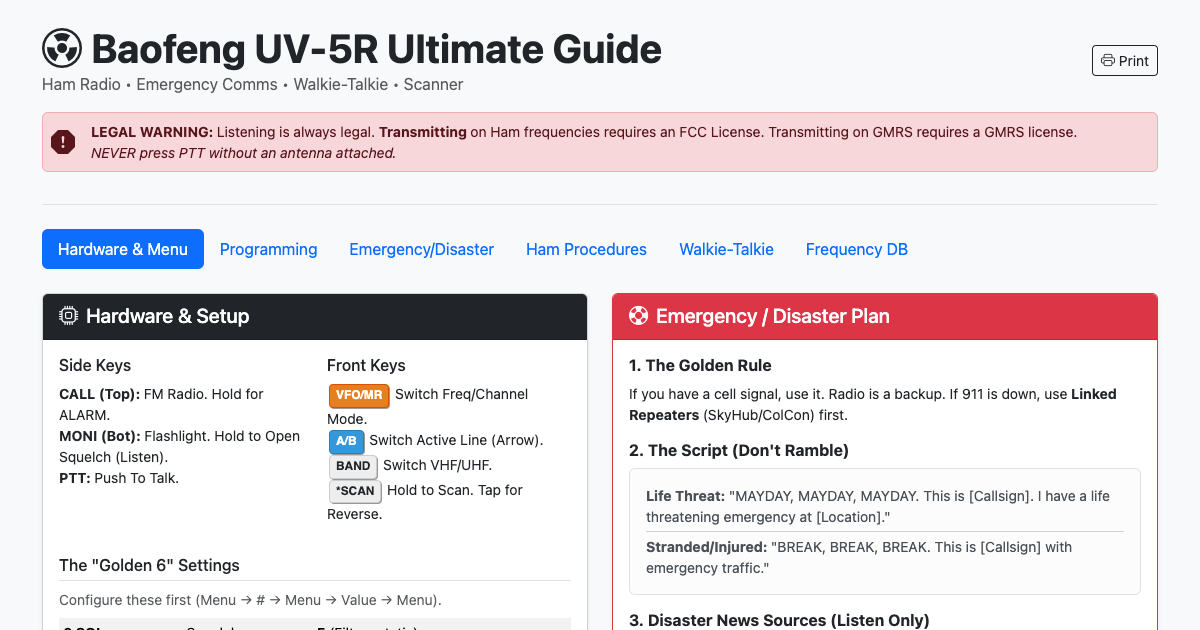Select the Ham Procedures tab

point(586,249)
